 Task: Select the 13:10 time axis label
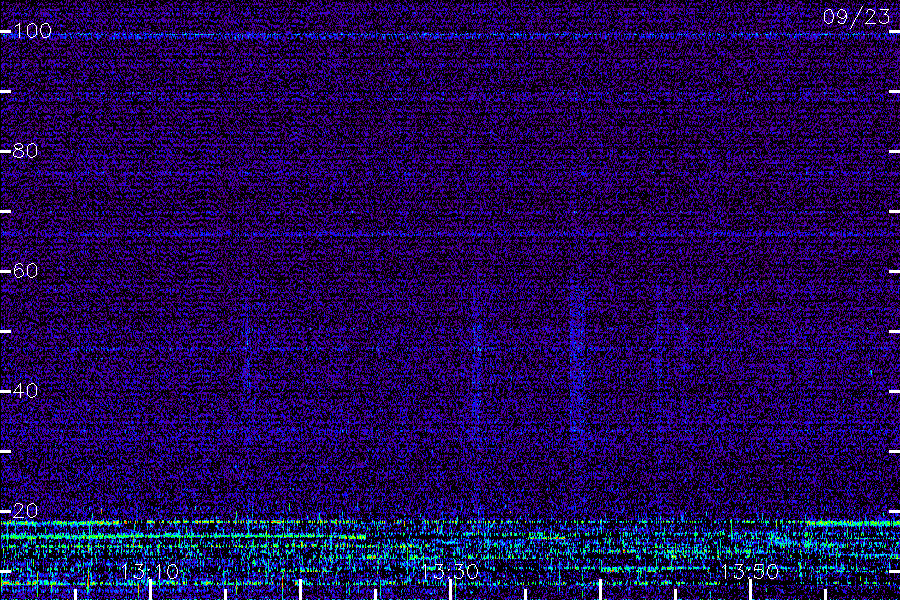pyautogui.click(x=150, y=571)
